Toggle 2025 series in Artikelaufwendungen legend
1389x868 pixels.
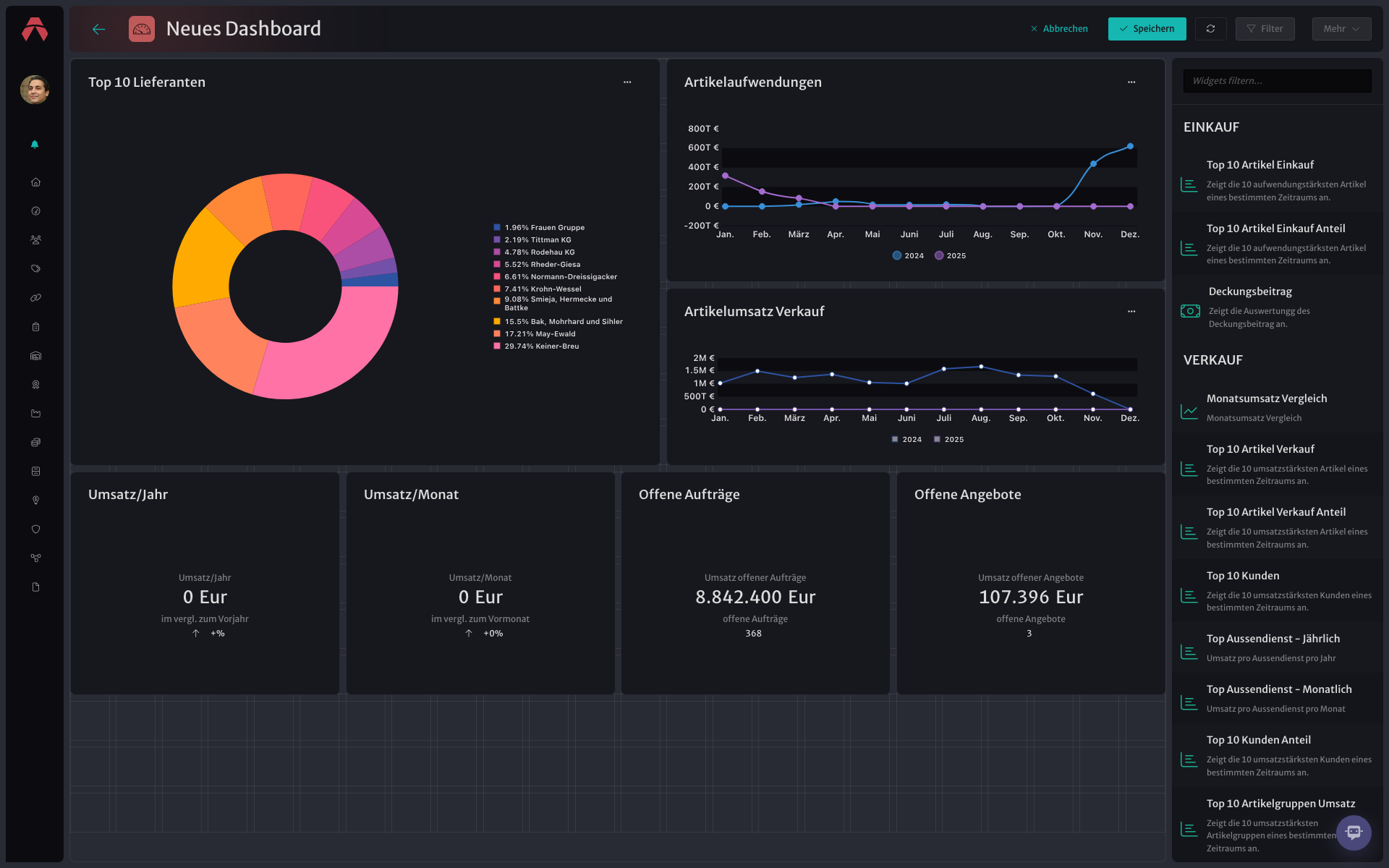coord(950,255)
